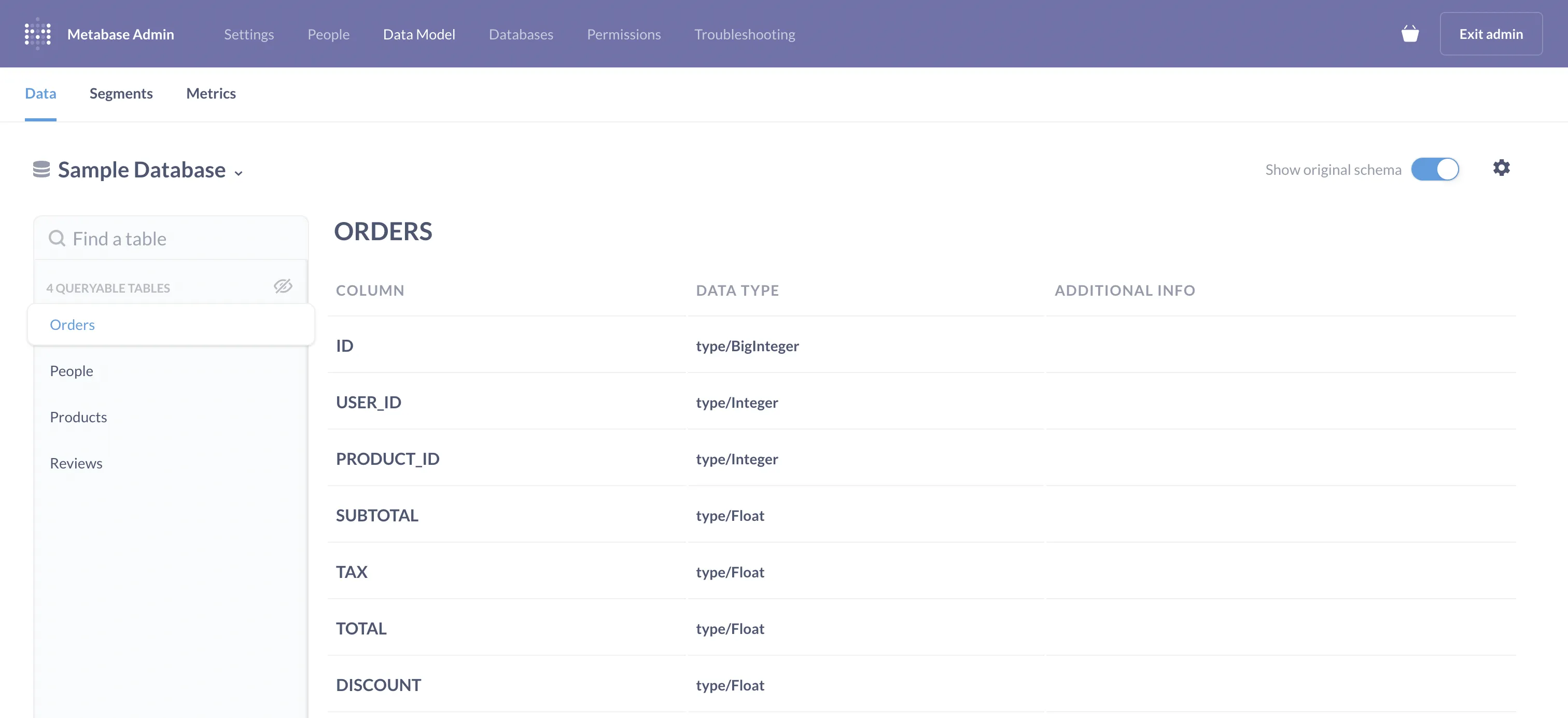Screen dimensions: 1568x718
Task: Select the Orders table in sidebar
Action: point(171,325)
